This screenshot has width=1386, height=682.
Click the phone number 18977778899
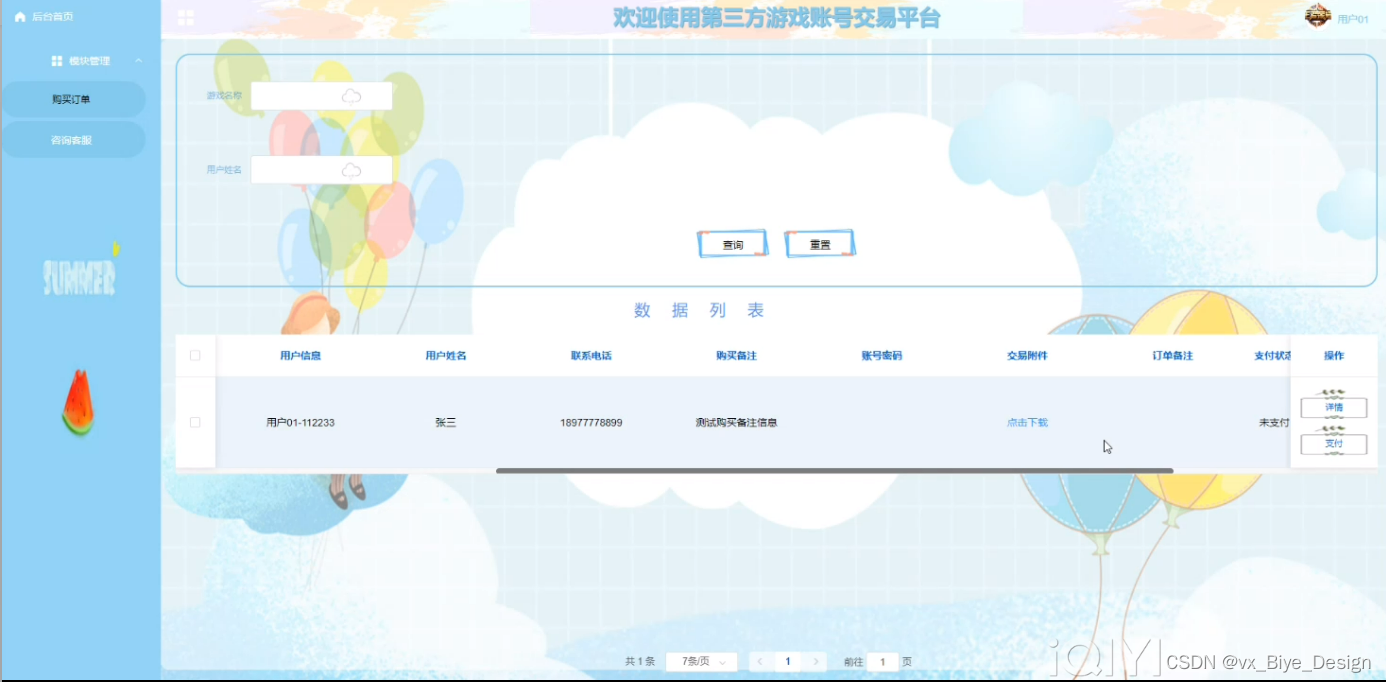pos(591,423)
